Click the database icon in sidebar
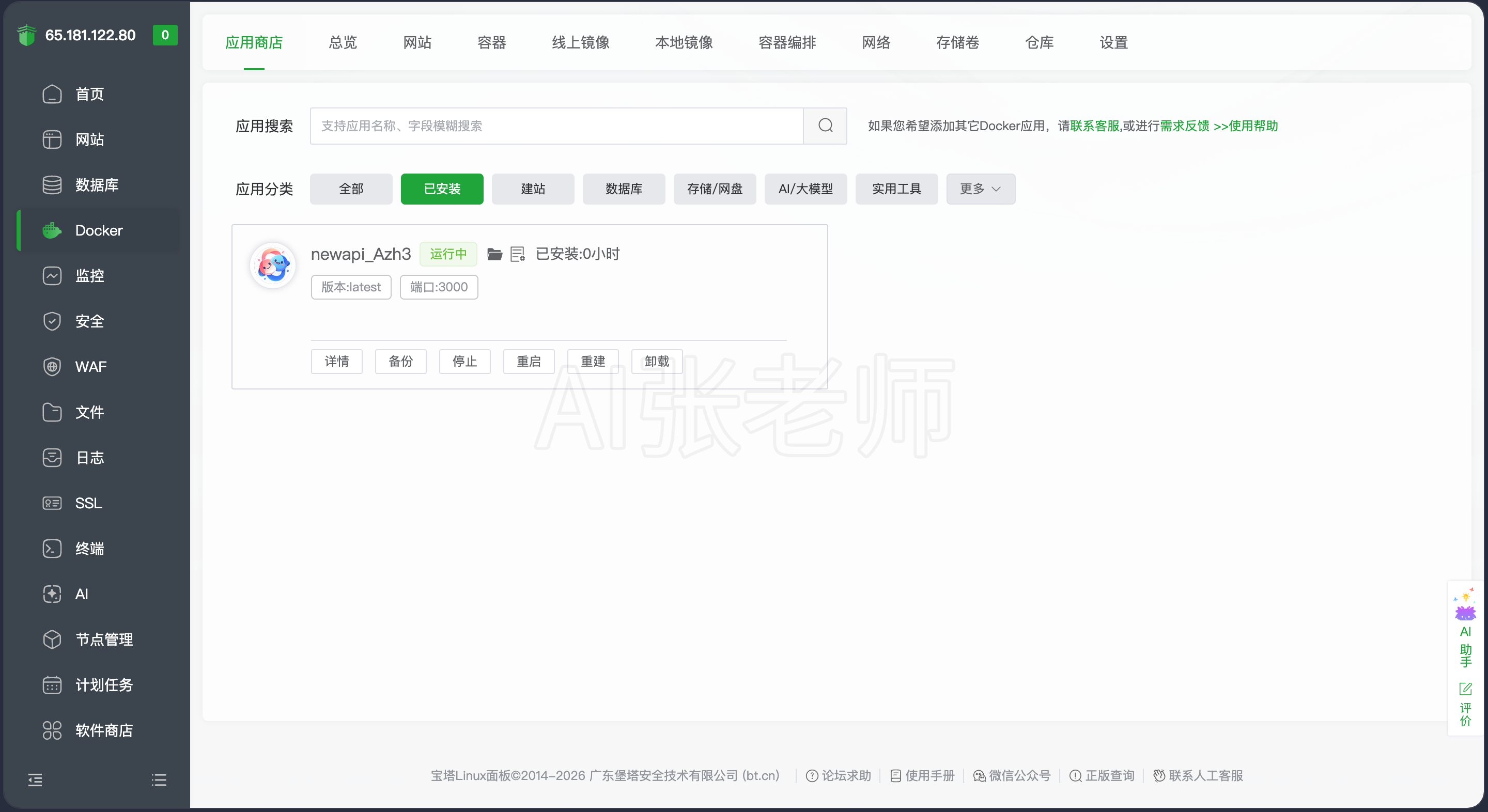 52,185
